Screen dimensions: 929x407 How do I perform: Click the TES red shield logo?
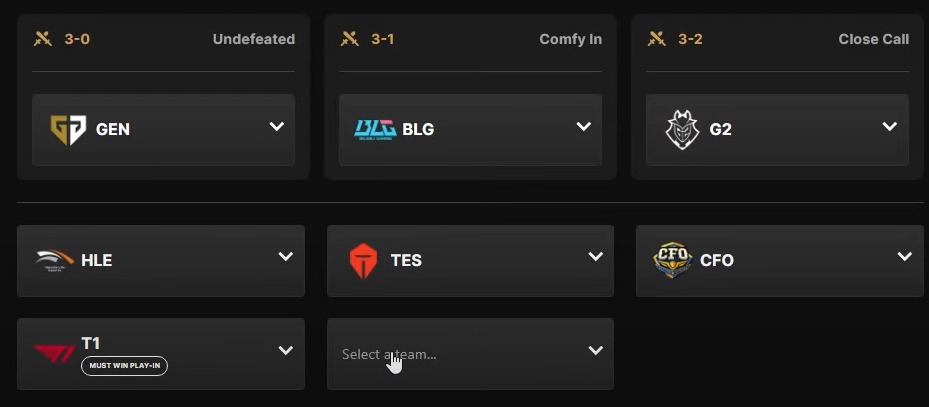(363, 260)
